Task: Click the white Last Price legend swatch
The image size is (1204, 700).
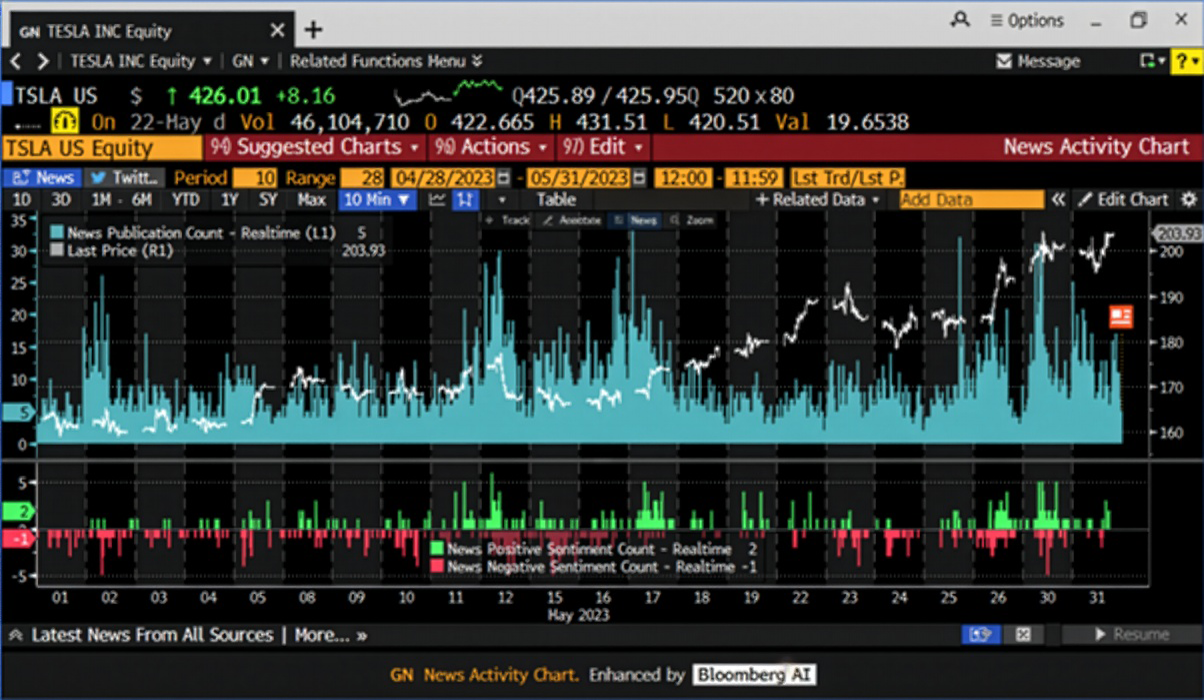Action: 58,250
